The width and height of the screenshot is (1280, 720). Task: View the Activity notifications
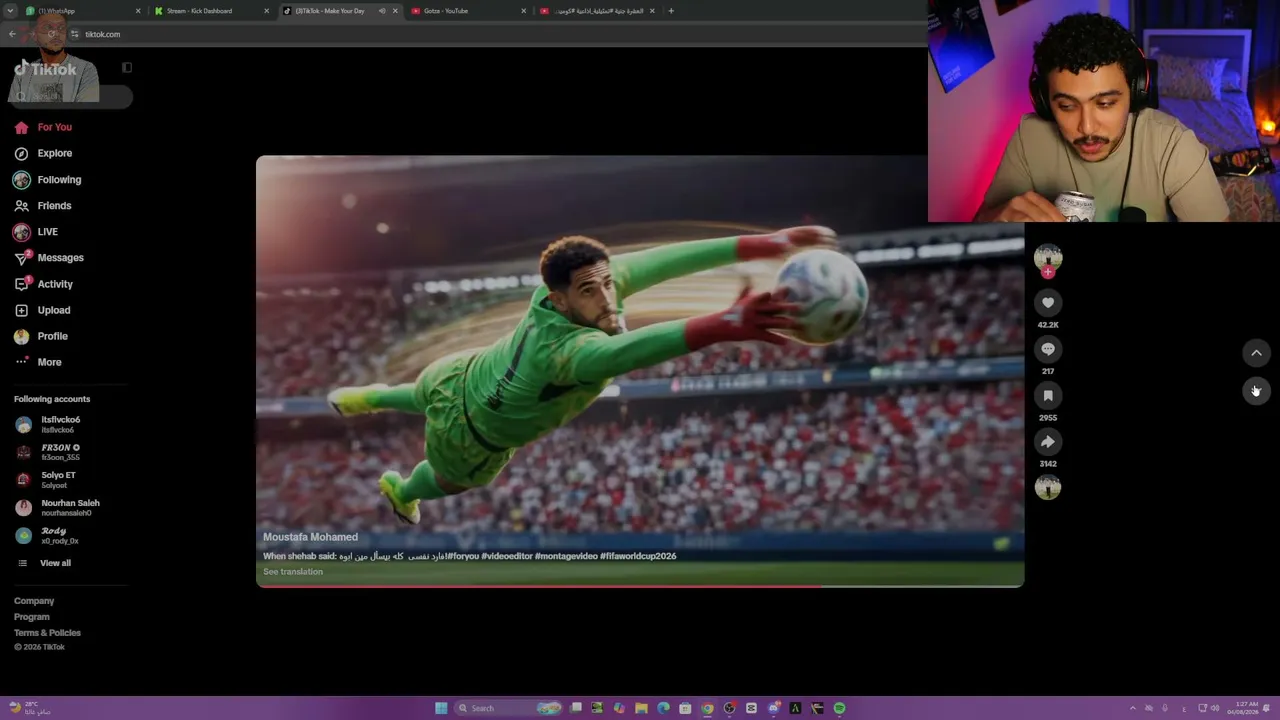click(43, 284)
